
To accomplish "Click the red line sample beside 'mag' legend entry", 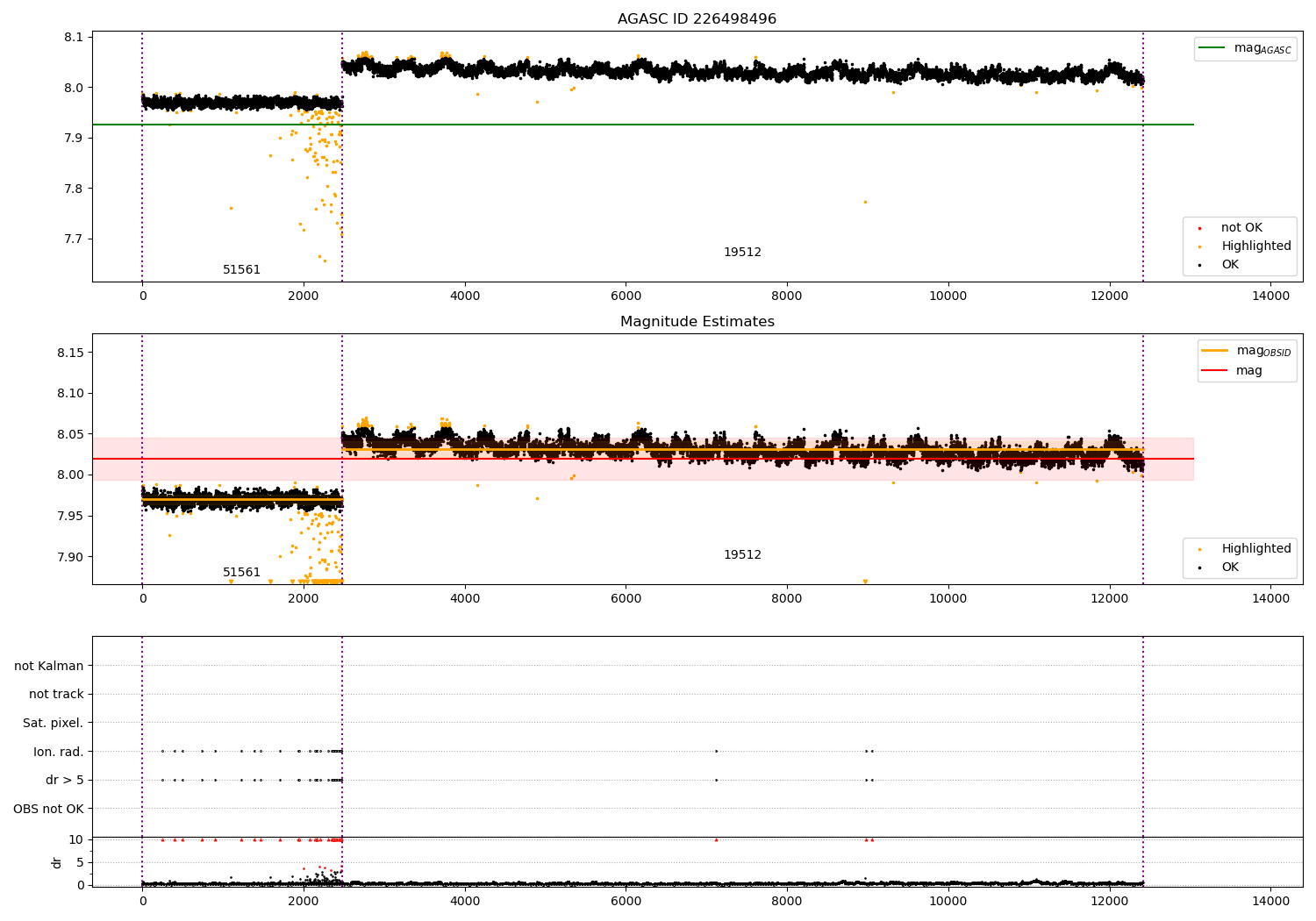I will (1214, 370).
